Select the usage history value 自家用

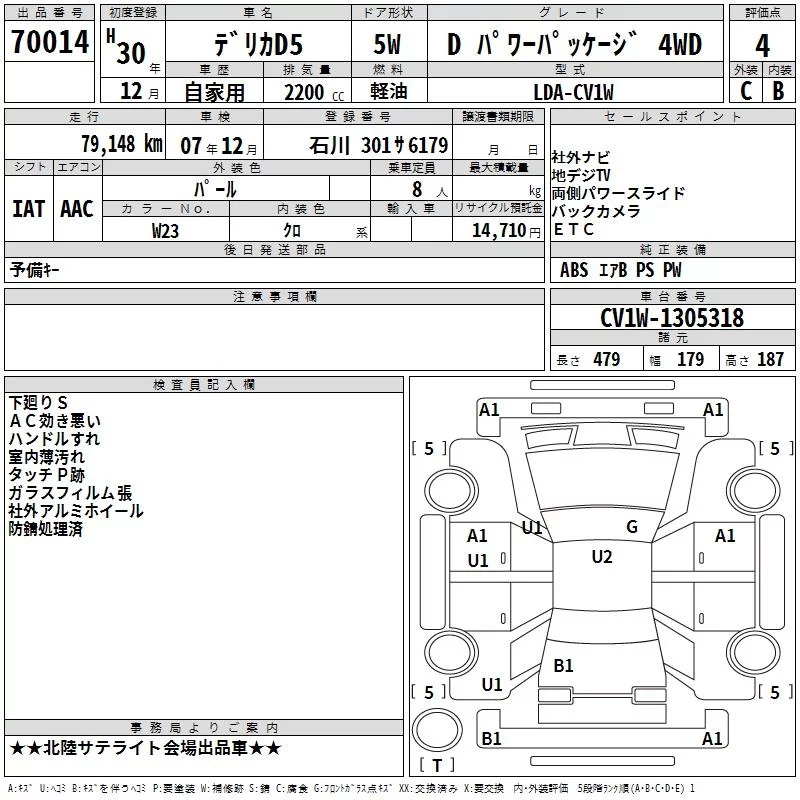click(x=214, y=92)
